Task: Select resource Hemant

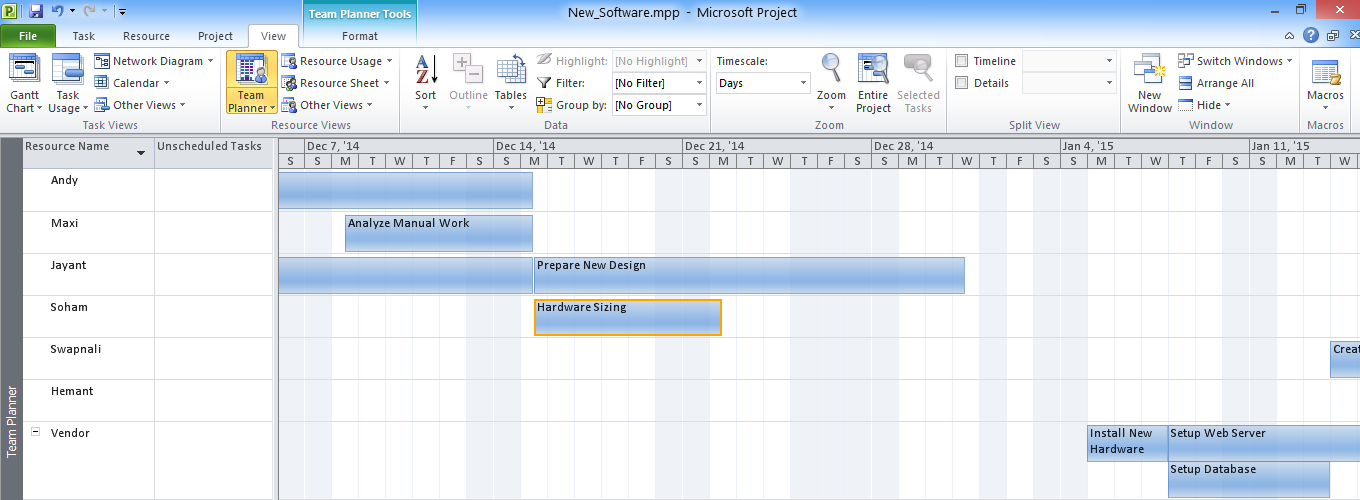Action: [x=72, y=391]
